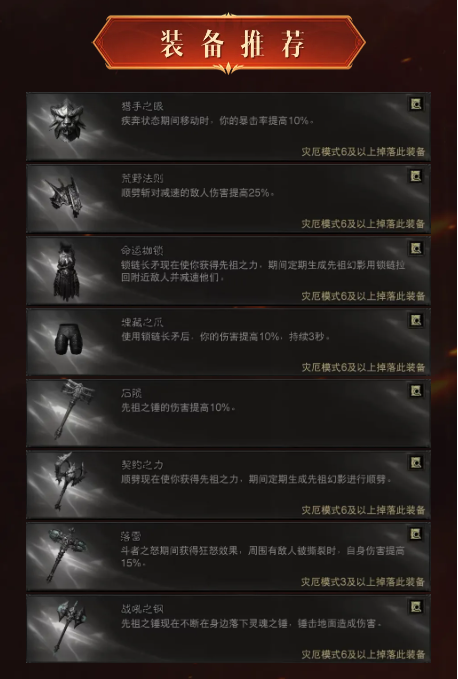Click magnifier icon in the pants row
The height and width of the screenshot is (679, 458).
tap(416, 320)
